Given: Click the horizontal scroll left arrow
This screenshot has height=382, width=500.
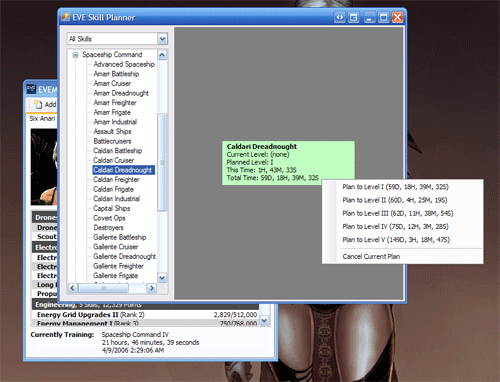Looking at the screenshot, I should (x=73, y=288).
